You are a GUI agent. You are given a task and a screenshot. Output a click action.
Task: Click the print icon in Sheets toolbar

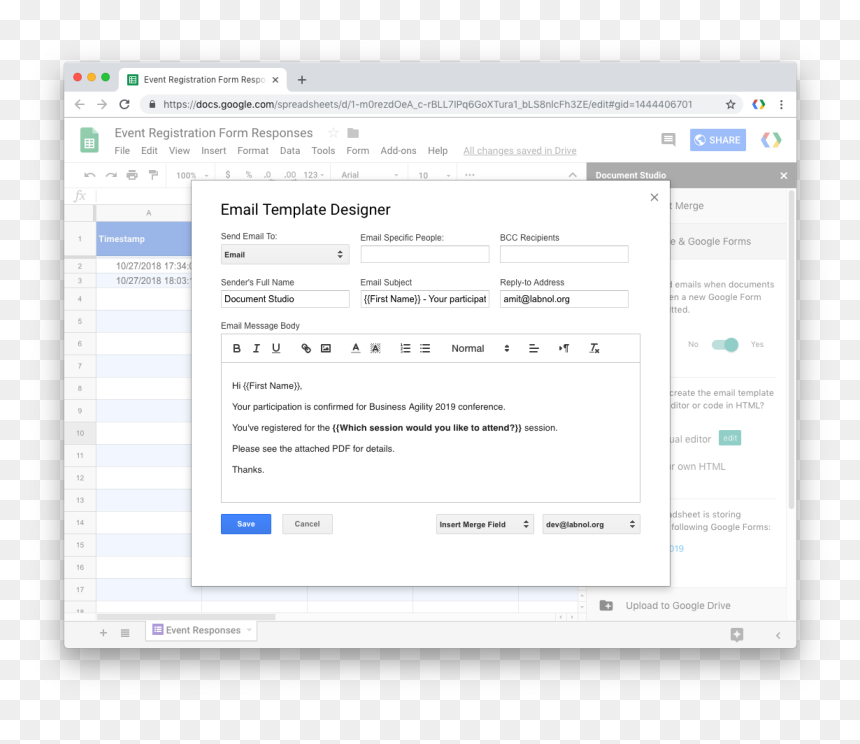tap(132, 175)
